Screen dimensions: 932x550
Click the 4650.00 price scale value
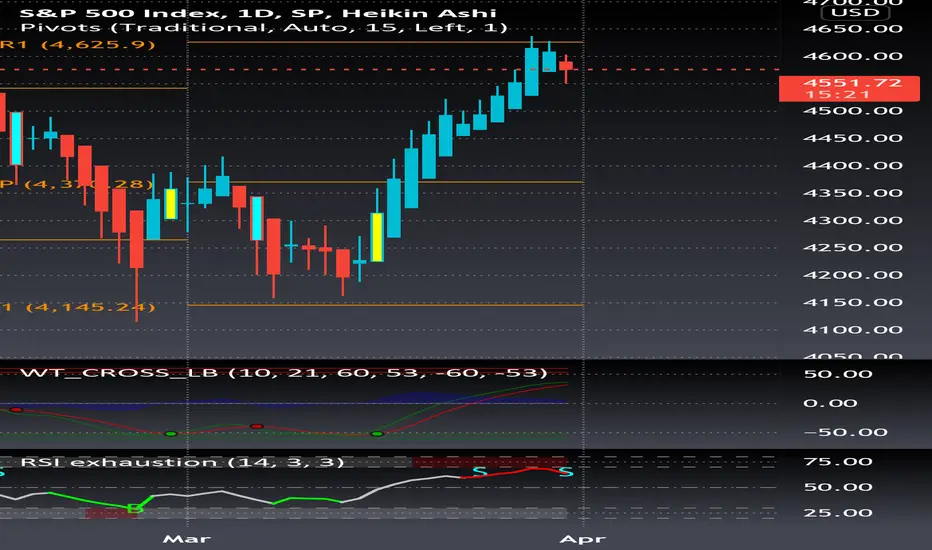[x=852, y=29]
